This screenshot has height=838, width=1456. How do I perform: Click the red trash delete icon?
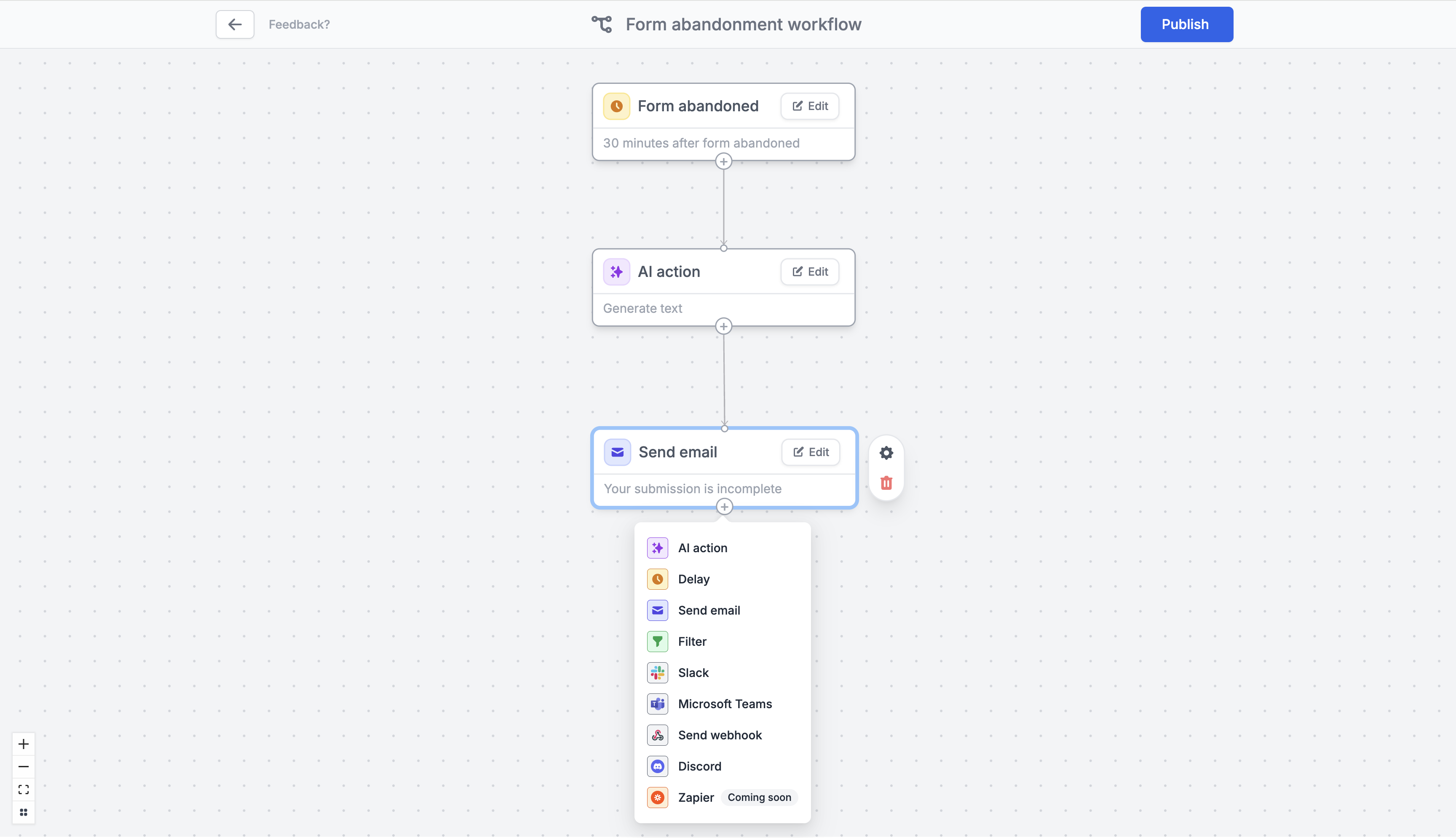click(886, 483)
